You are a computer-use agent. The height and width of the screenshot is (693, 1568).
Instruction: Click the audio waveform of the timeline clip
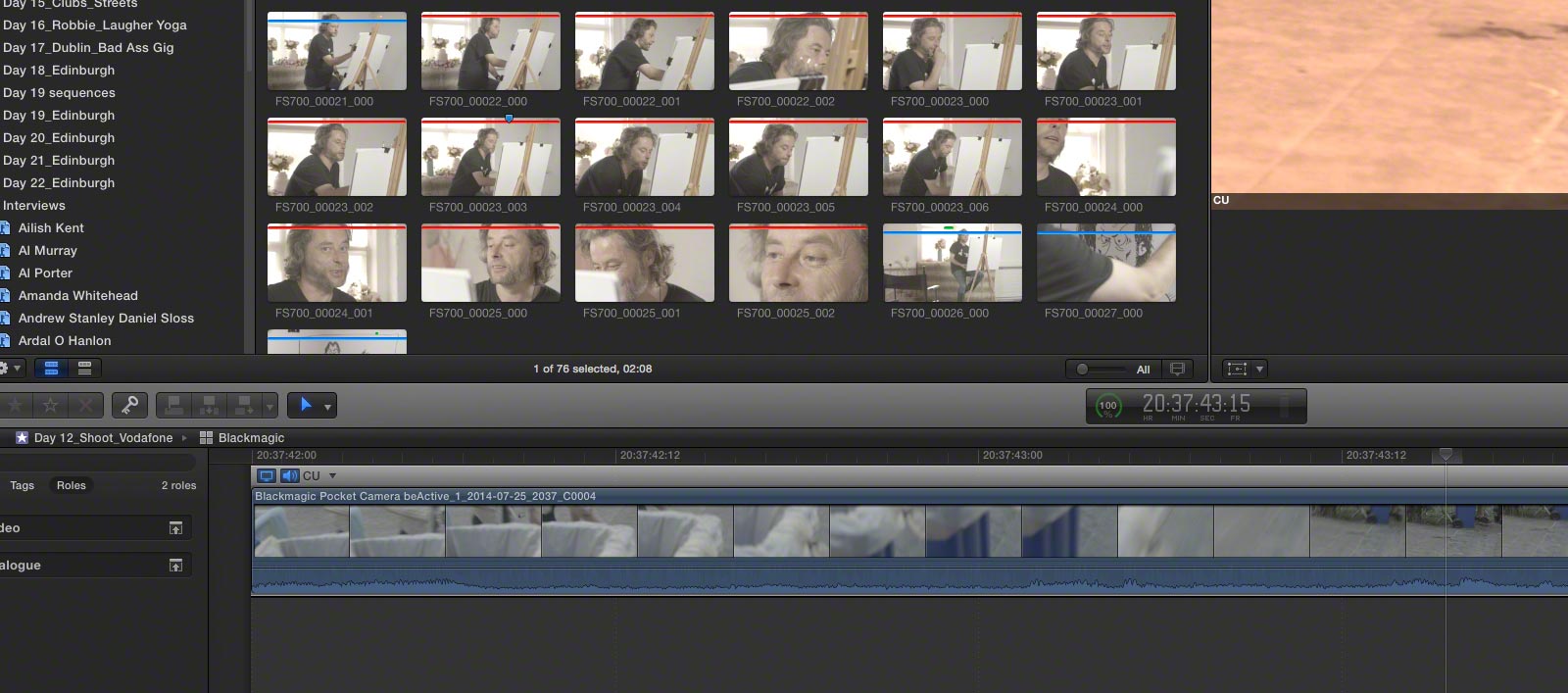(x=909, y=581)
